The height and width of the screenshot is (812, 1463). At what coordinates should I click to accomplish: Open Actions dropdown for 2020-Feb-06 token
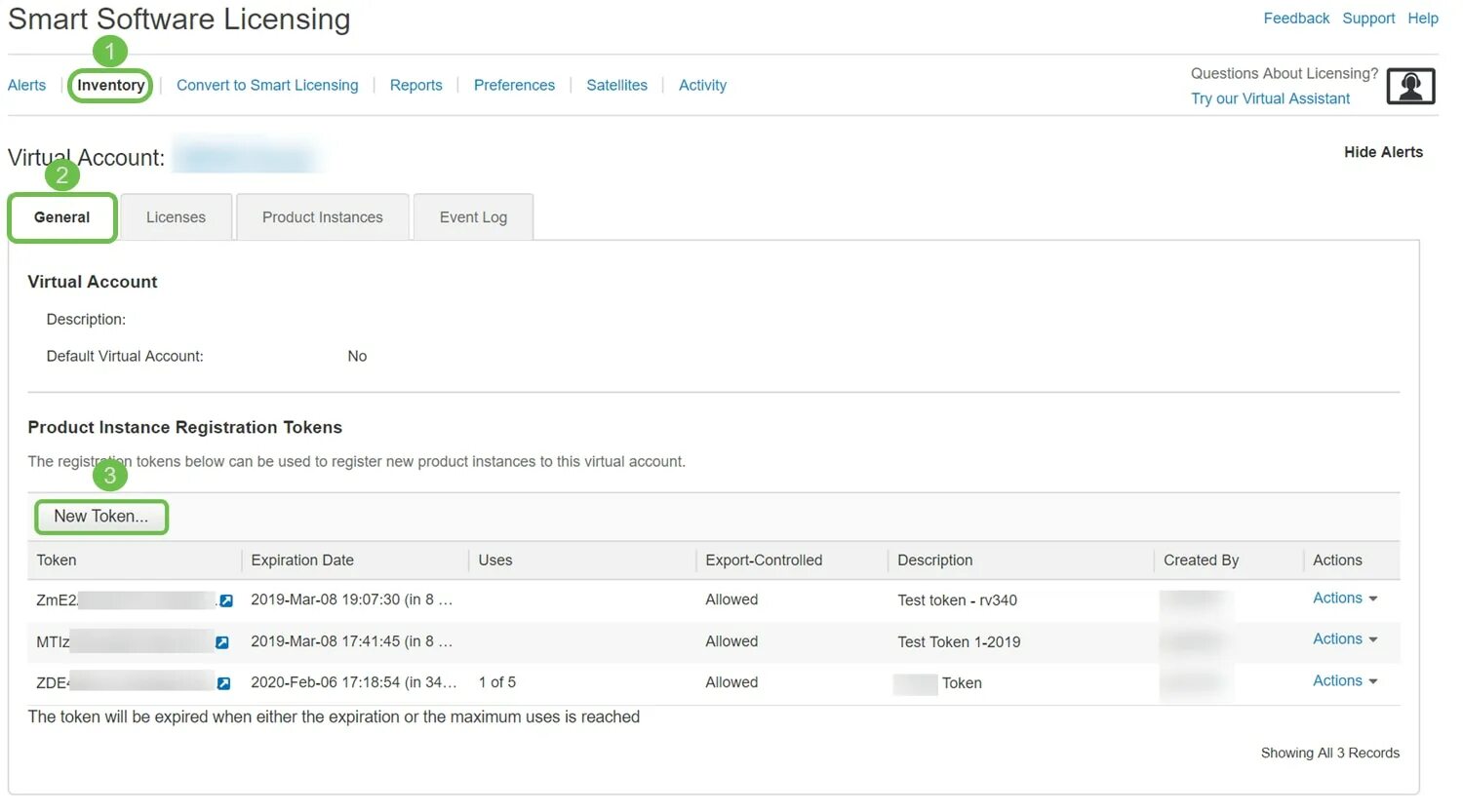click(1345, 681)
